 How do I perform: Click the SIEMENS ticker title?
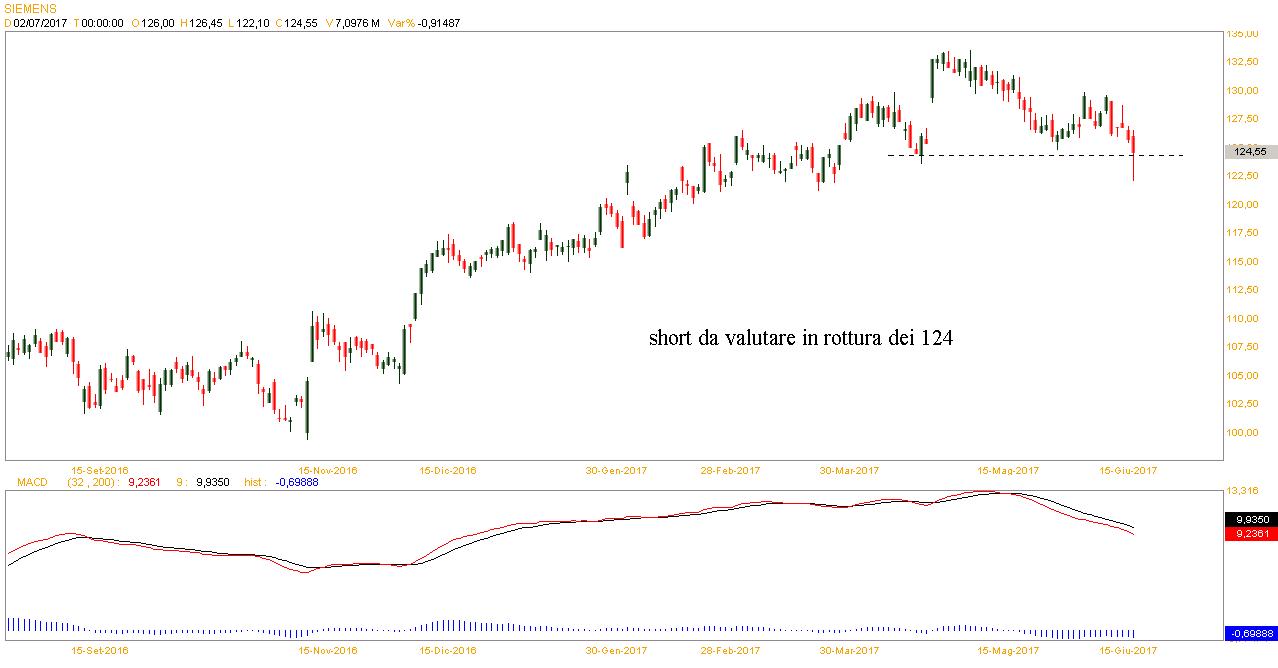click(x=31, y=8)
